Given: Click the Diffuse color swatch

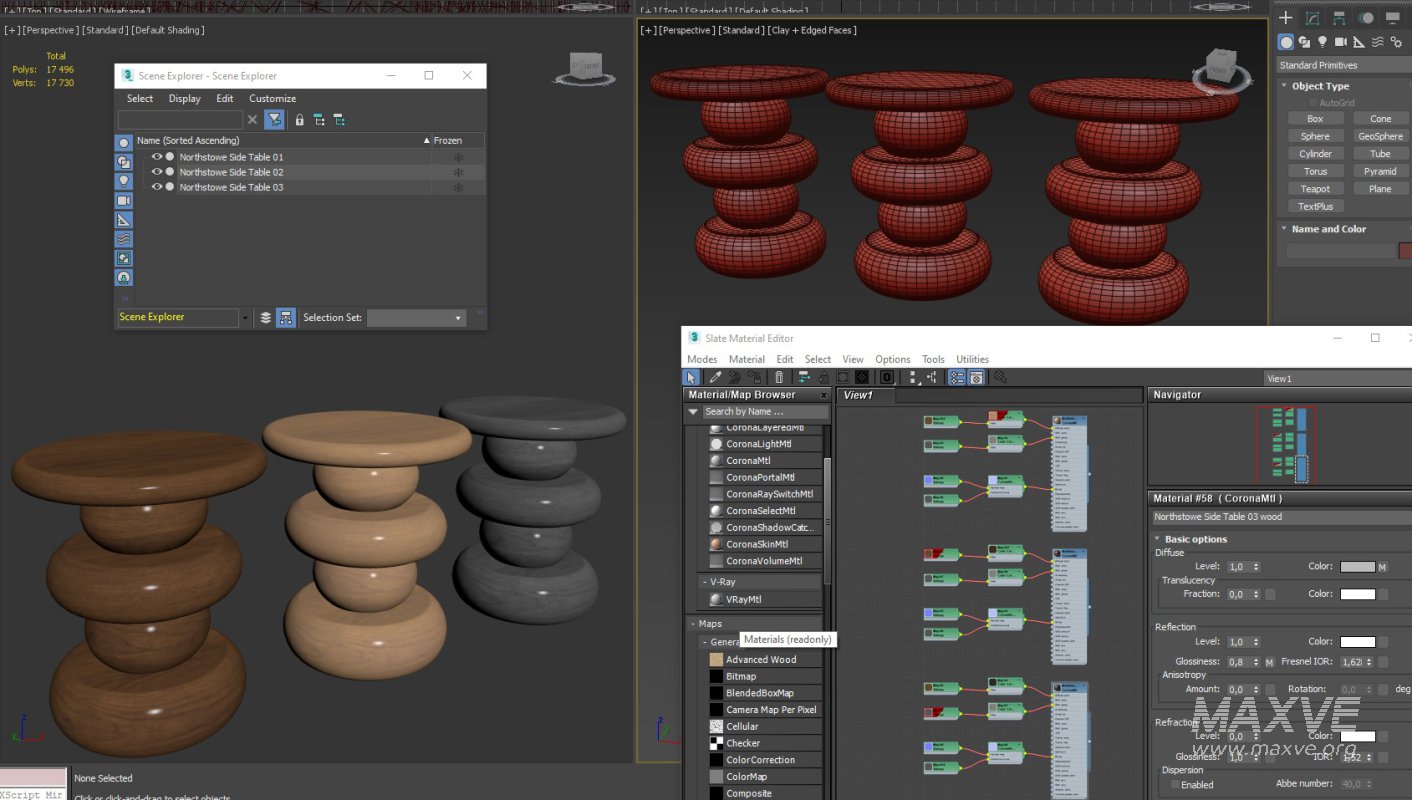Looking at the screenshot, I should [1357, 567].
